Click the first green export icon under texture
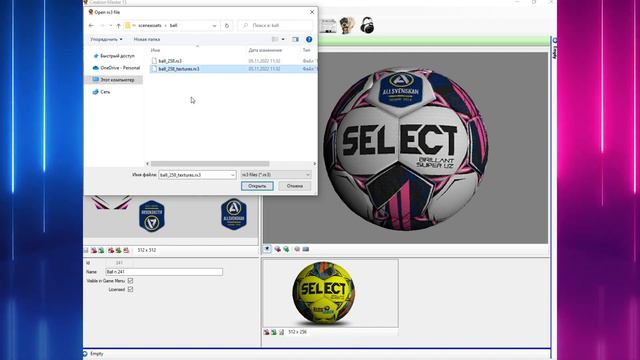This screenshot has height=360, width=640. click(101, 250)
